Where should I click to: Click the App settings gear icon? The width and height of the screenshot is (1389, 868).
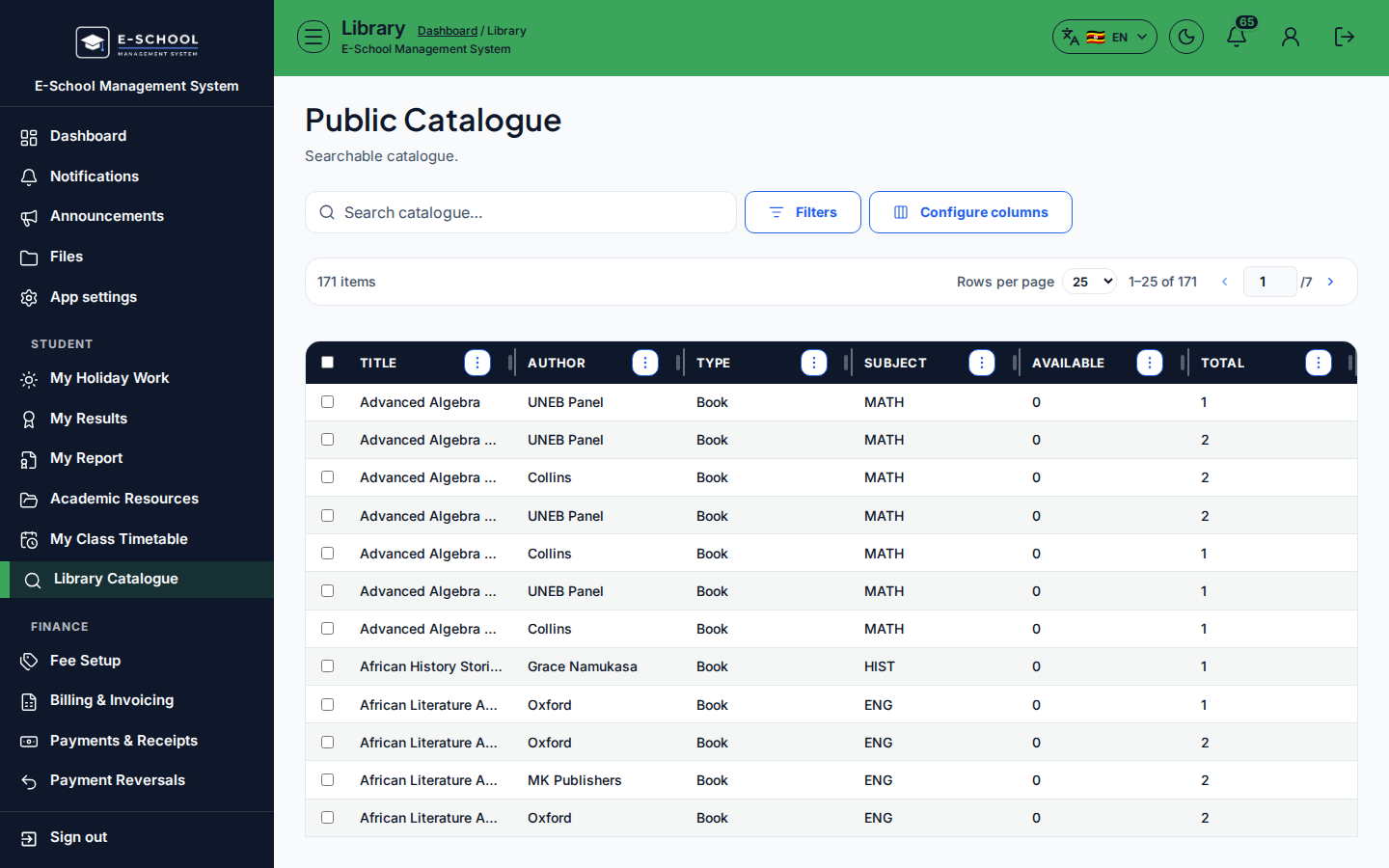29,298
